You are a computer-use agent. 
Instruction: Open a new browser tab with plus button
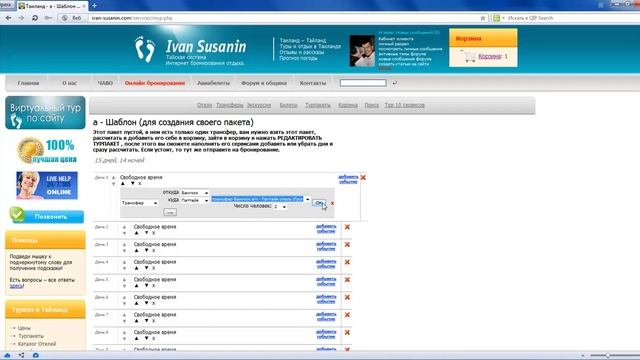point(94,6)
